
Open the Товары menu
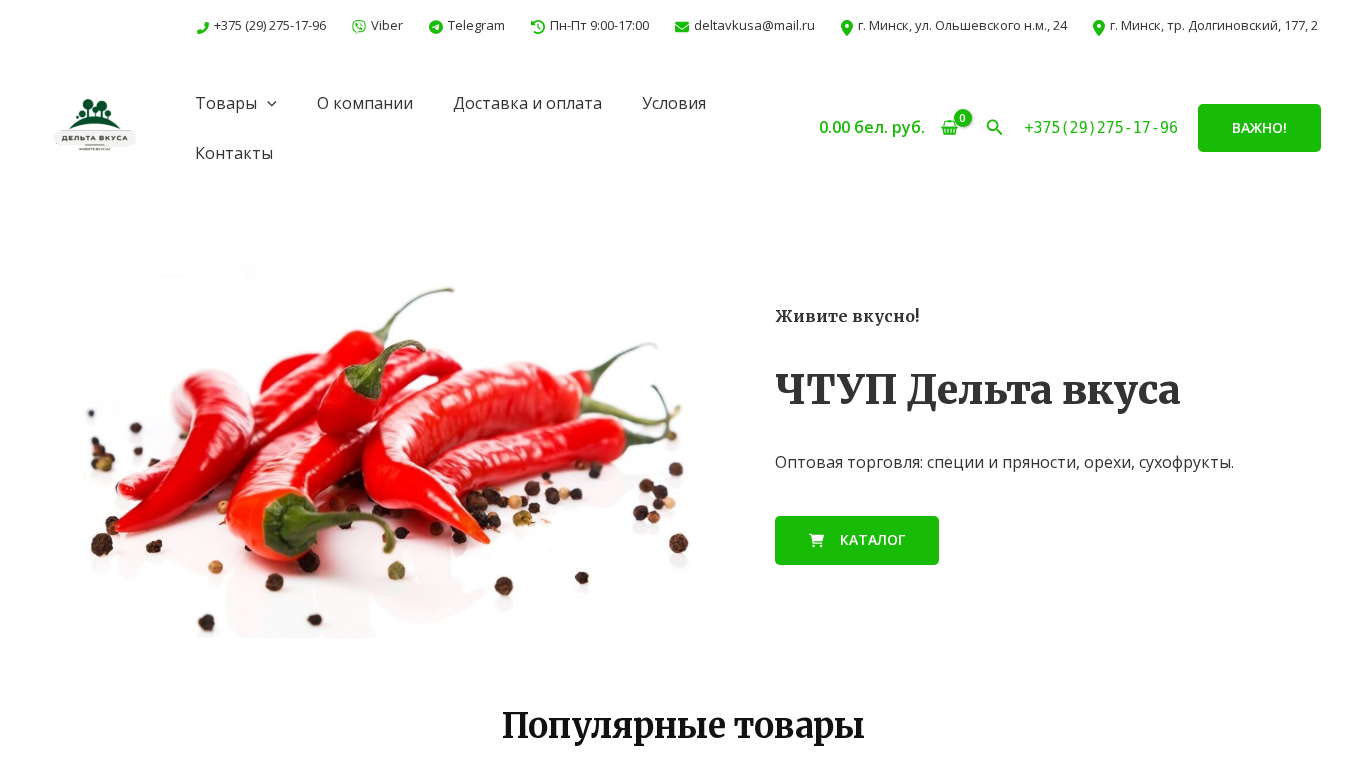[x=226, y=103]
